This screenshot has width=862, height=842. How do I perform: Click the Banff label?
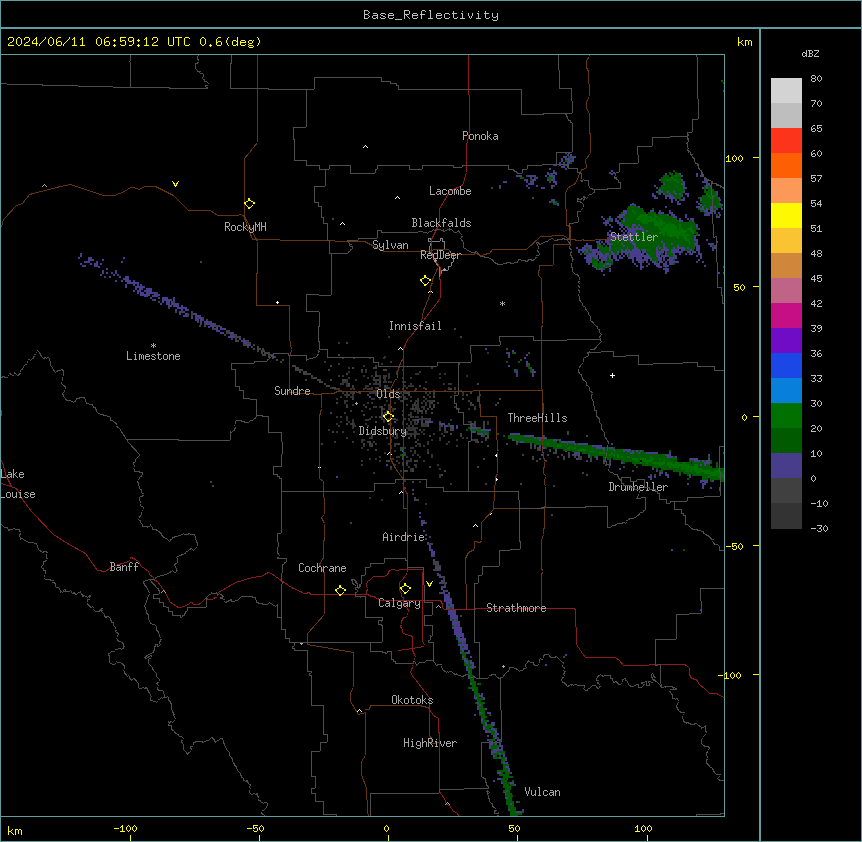pos(124,567)
